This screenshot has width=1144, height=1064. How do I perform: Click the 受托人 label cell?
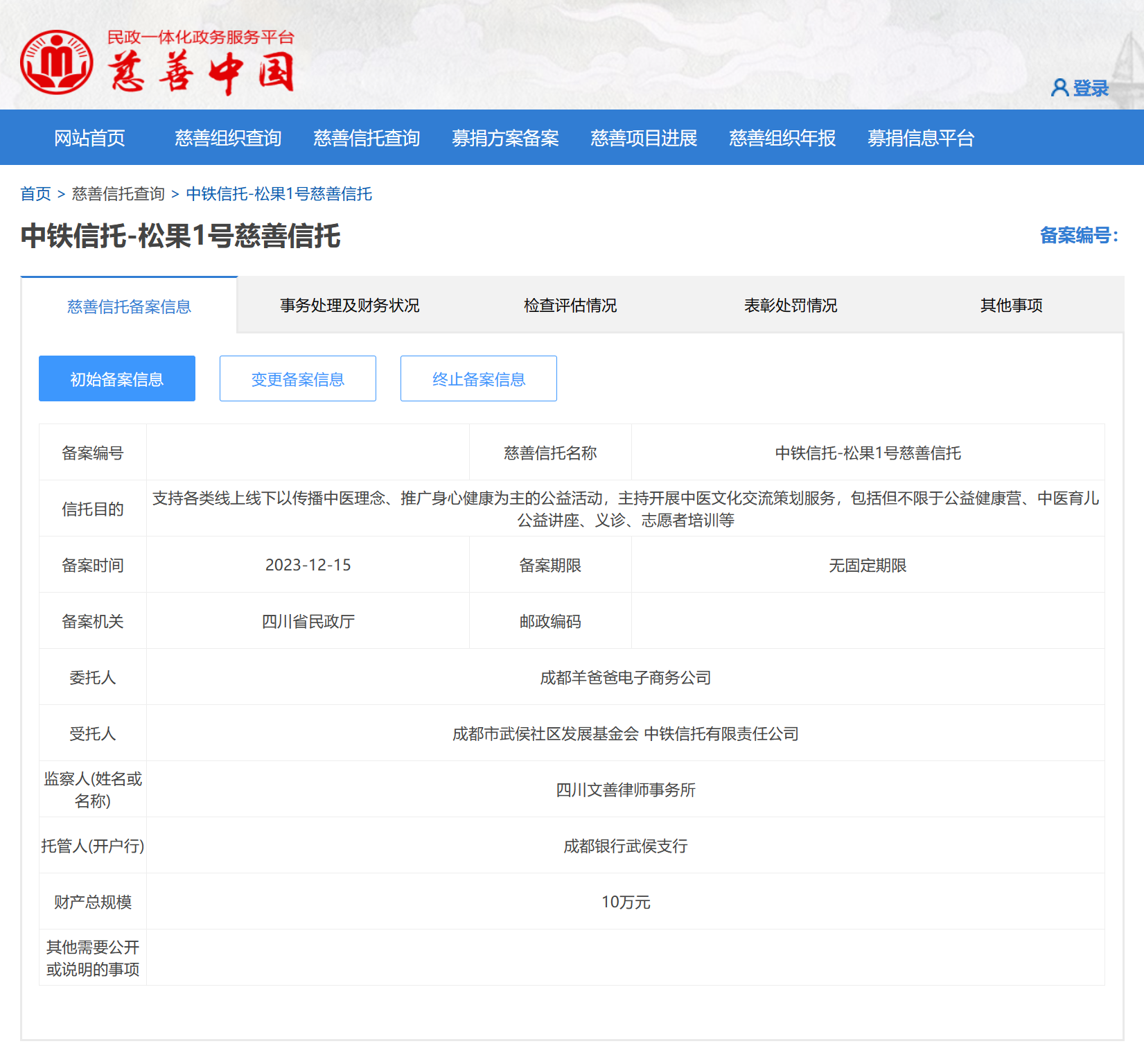(93, 733)
